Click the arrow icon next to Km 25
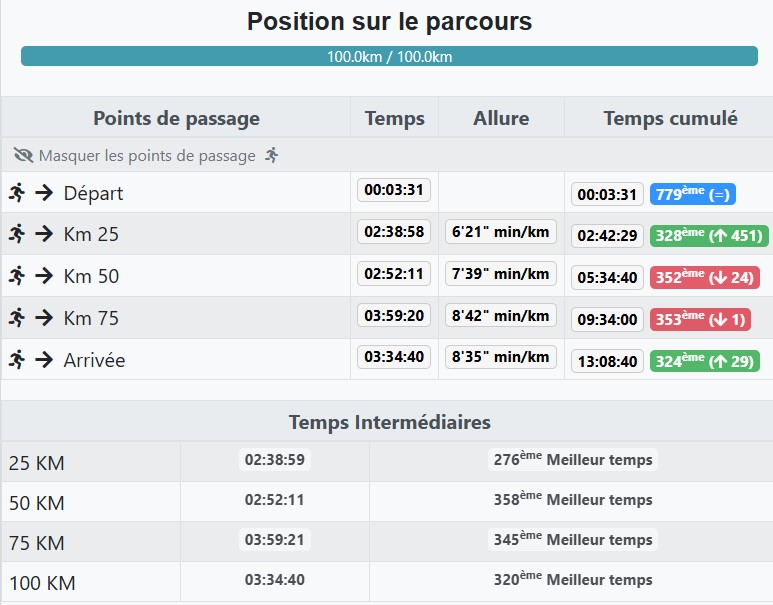 (x=44, y=234)
